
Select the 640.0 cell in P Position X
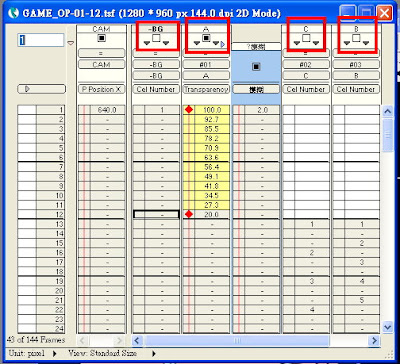[107, 110]
